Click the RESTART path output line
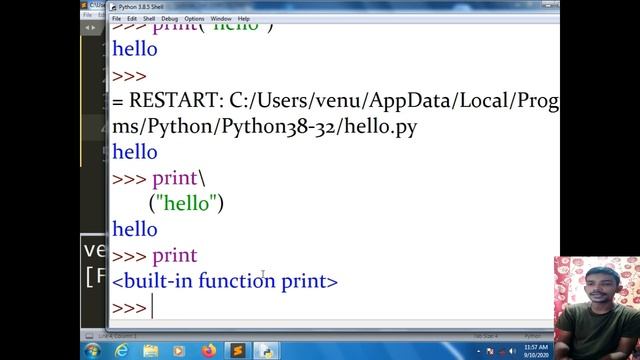This screenshot has width=640, height=360. [x=336, y=101]
